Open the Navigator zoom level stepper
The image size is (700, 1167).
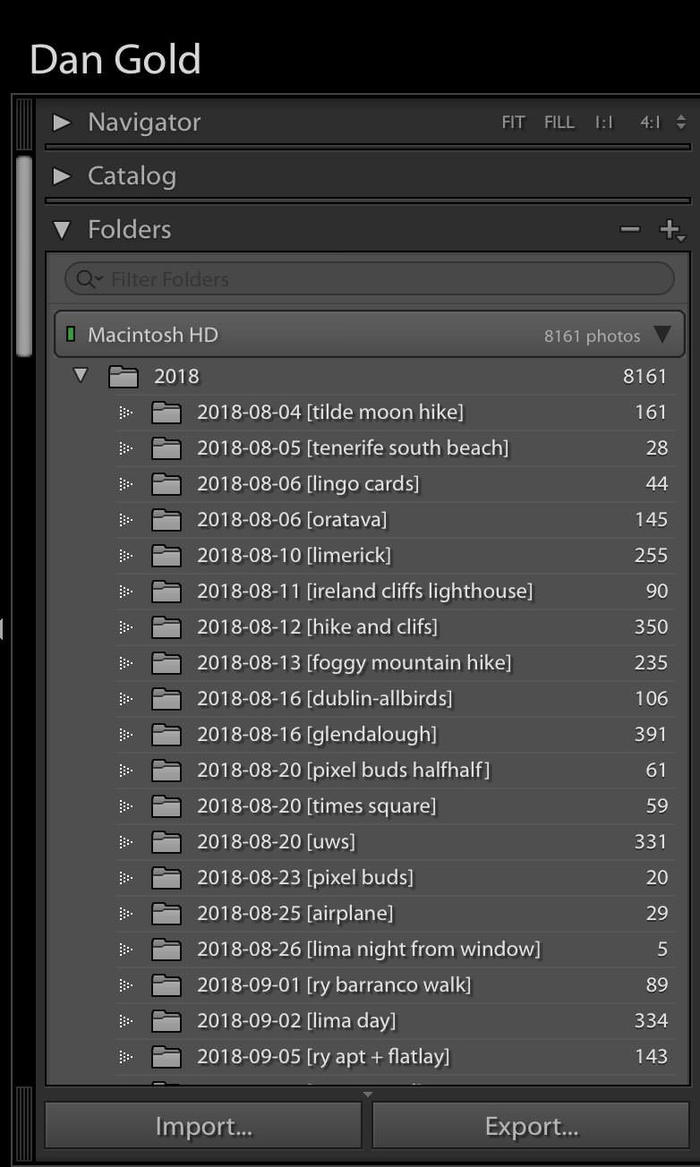(681, 123)
